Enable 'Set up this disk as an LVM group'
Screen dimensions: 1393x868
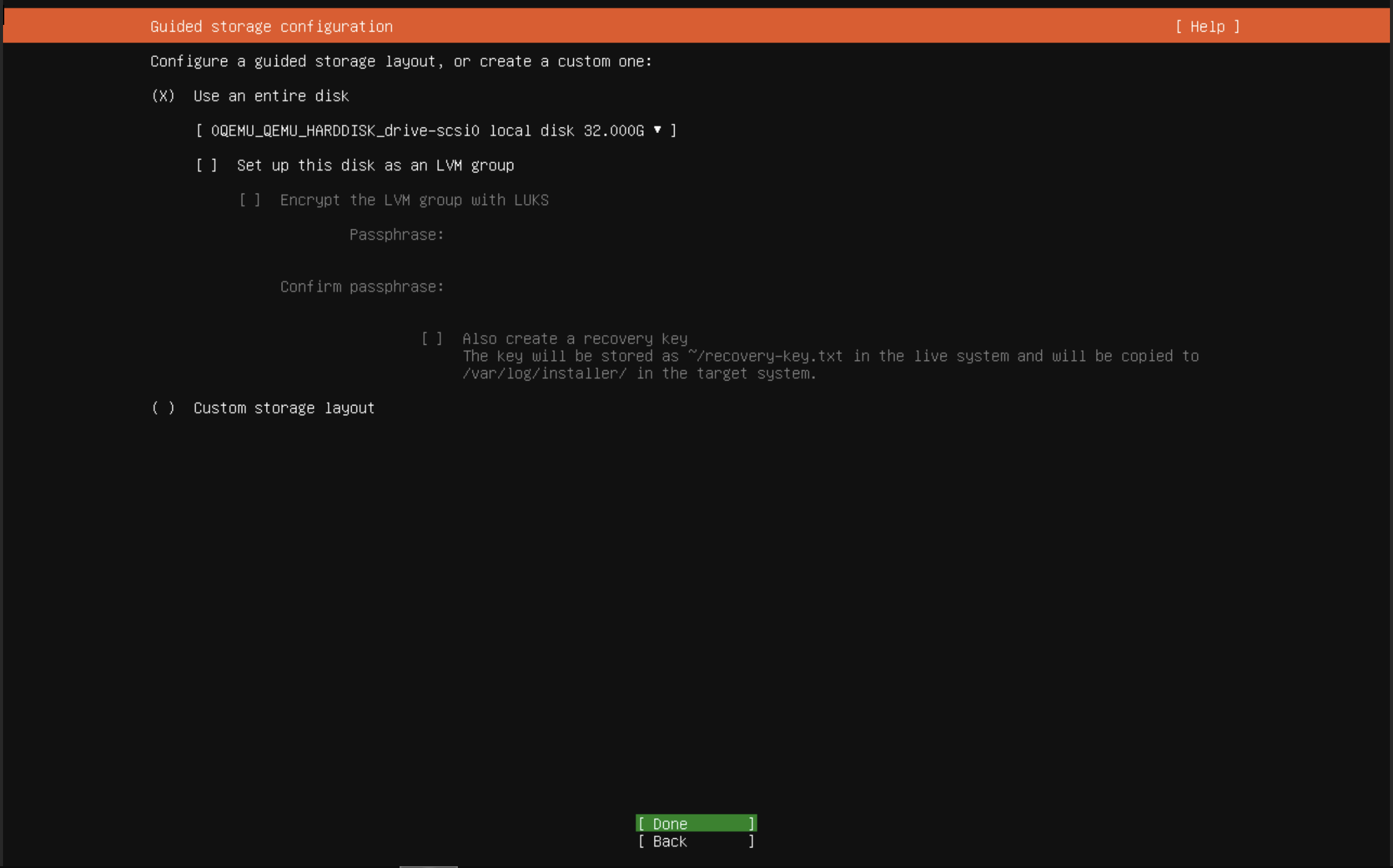pos(206,164)
